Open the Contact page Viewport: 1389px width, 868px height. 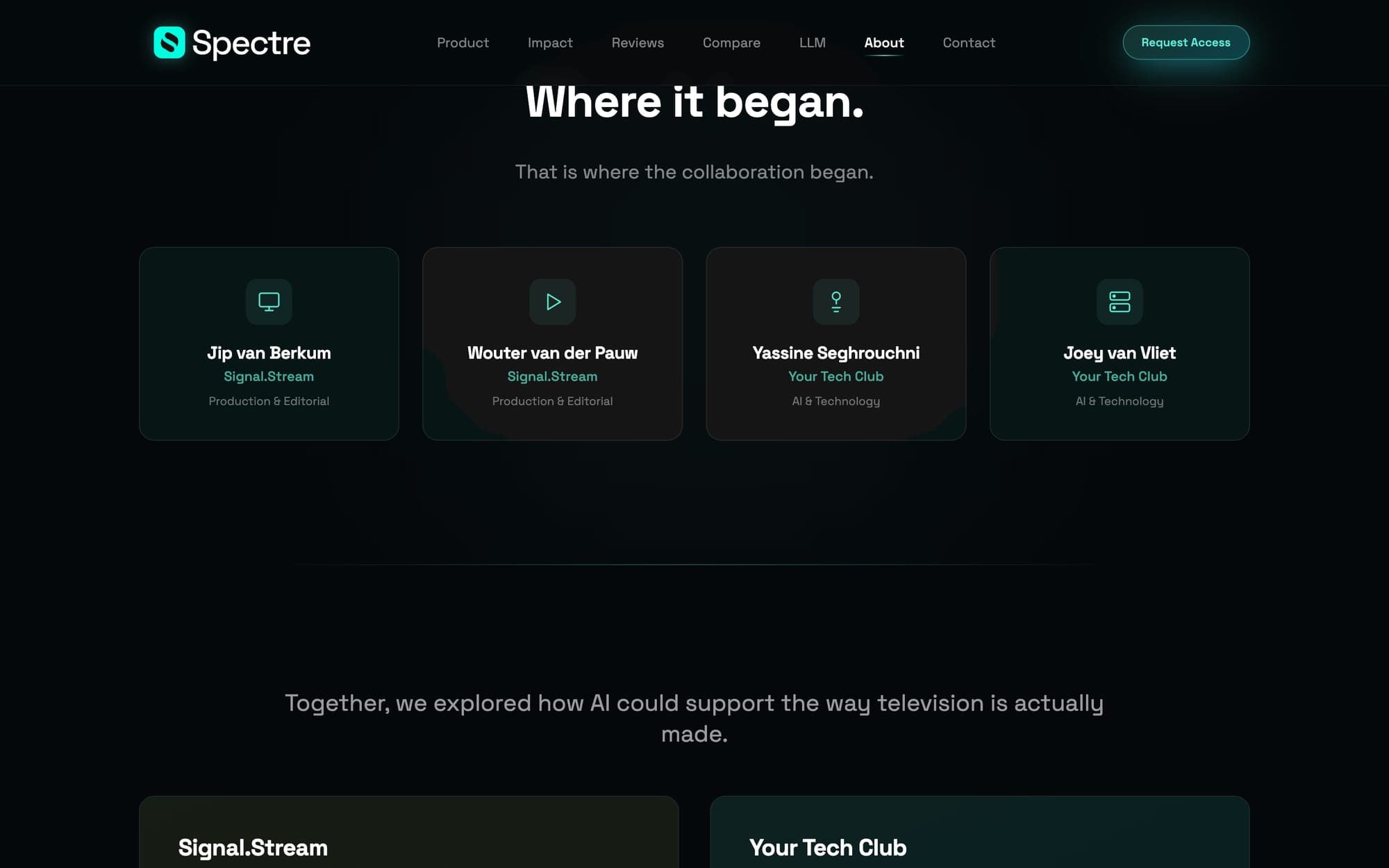click(969, 42)
